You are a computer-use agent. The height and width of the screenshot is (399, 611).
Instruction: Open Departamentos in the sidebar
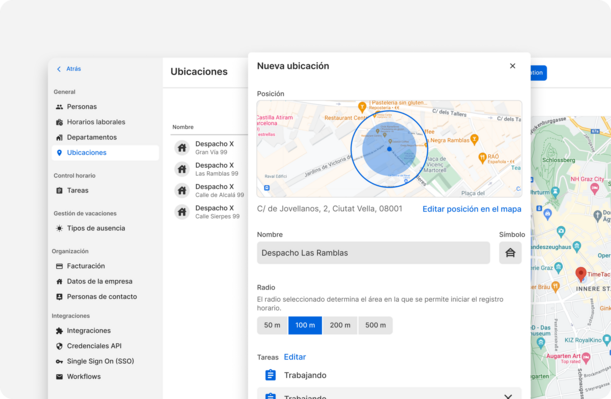[92, 137]
